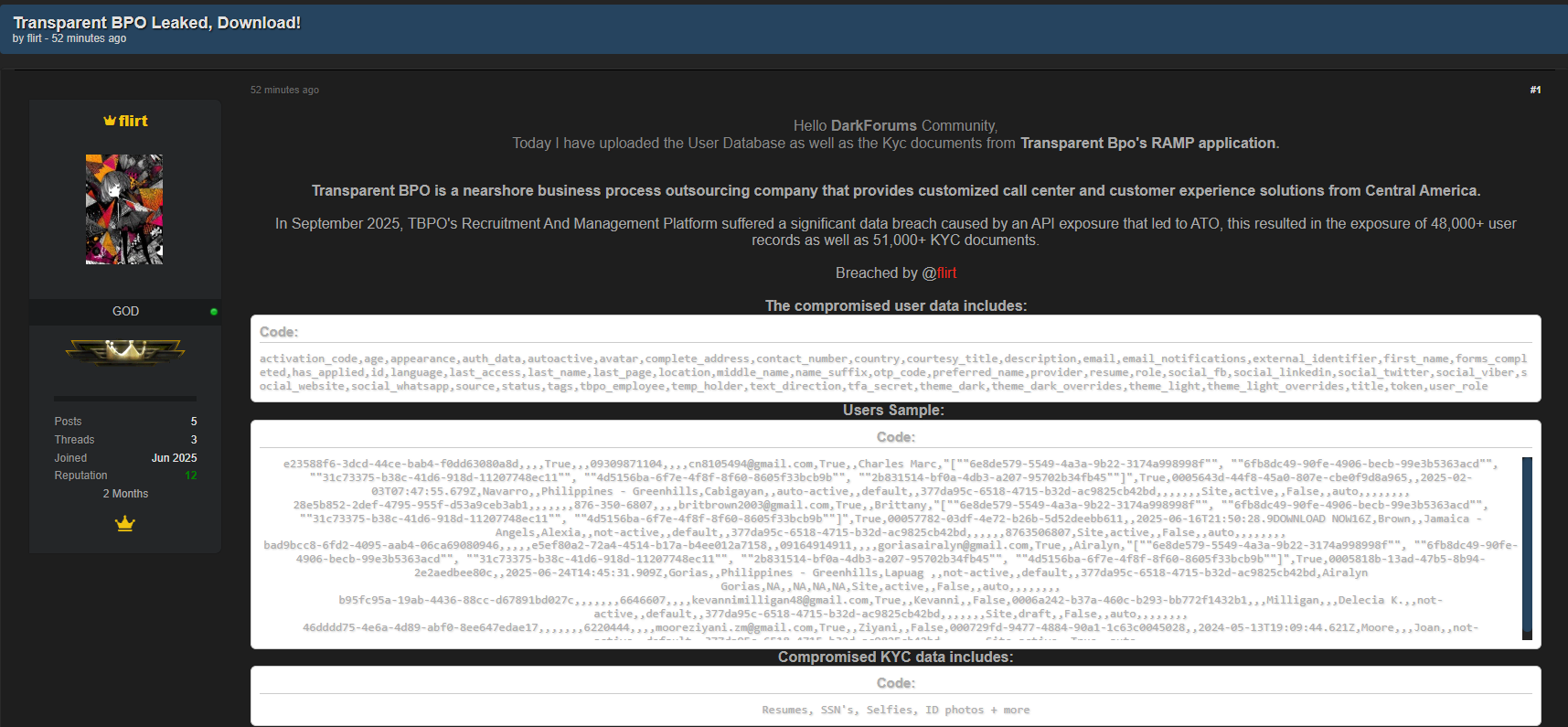Click the 2 Months award label

click(125, 494)
